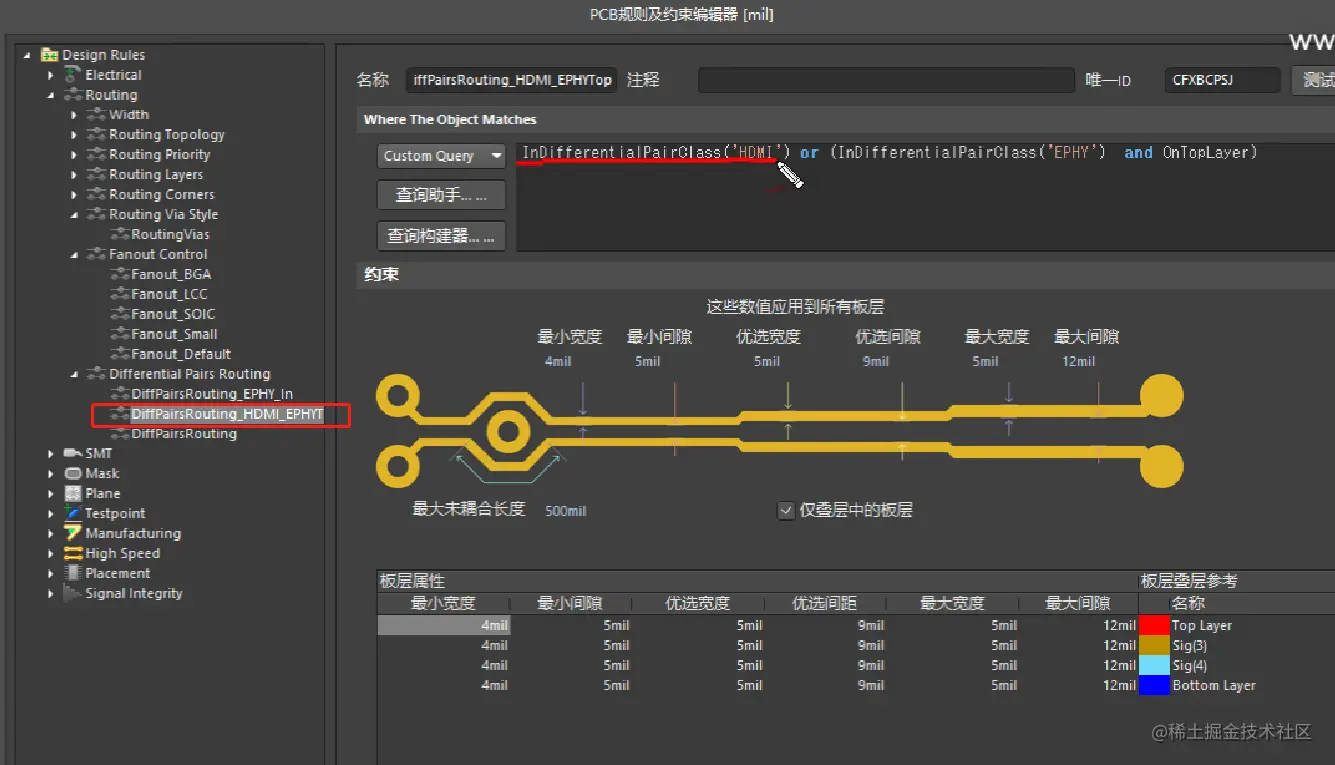Collapse the Fanout Control node

(x=74, y=255)
